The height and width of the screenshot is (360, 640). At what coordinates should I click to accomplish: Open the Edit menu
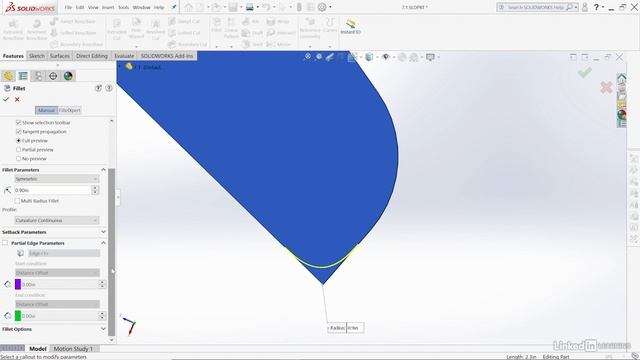80,7
